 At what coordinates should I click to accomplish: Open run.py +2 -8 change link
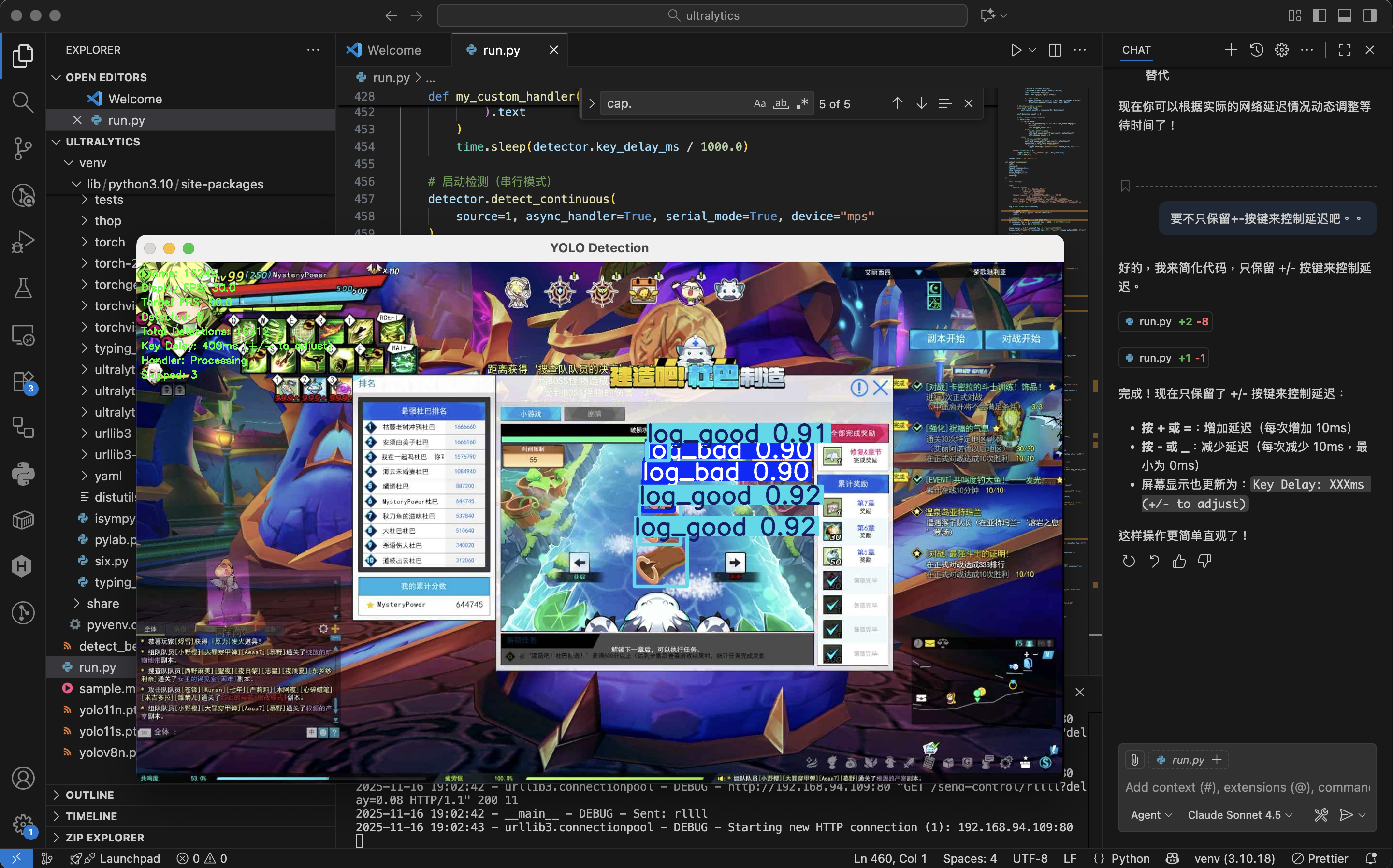pyautogui.click(x=1165, y=321)
